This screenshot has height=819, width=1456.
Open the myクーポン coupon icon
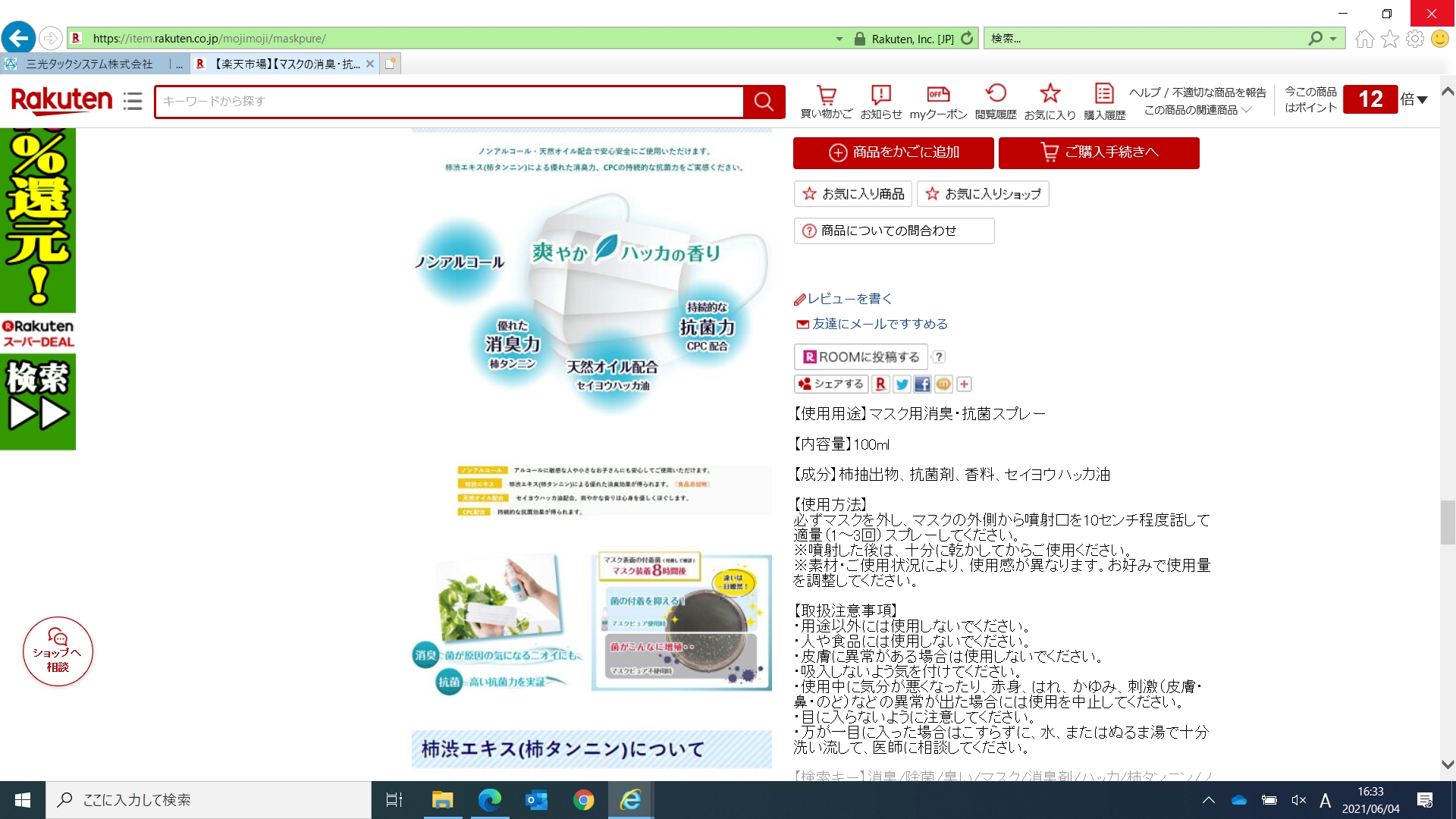[x=938, y=102]
